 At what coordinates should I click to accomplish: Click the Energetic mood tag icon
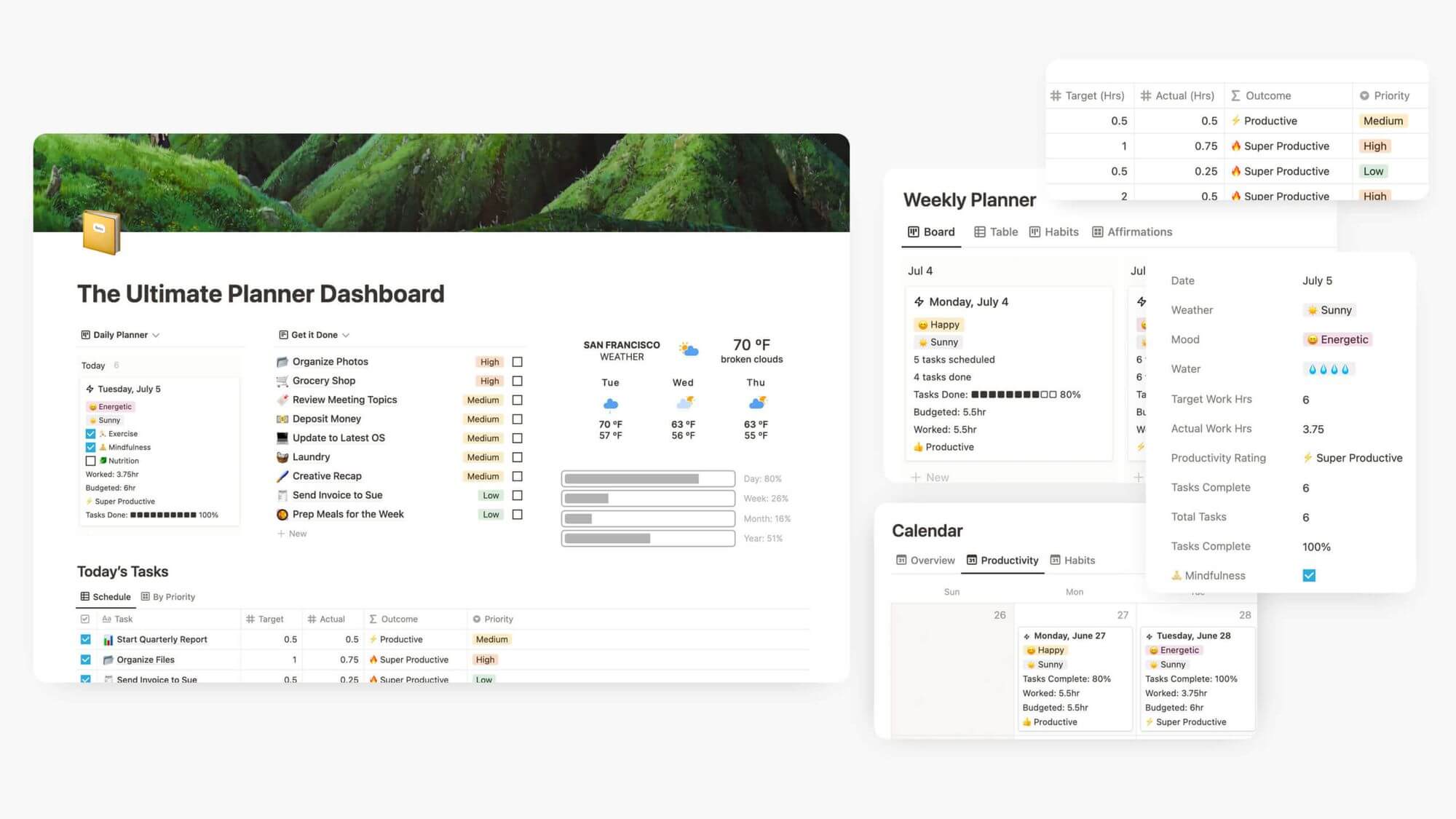(91, 406)
